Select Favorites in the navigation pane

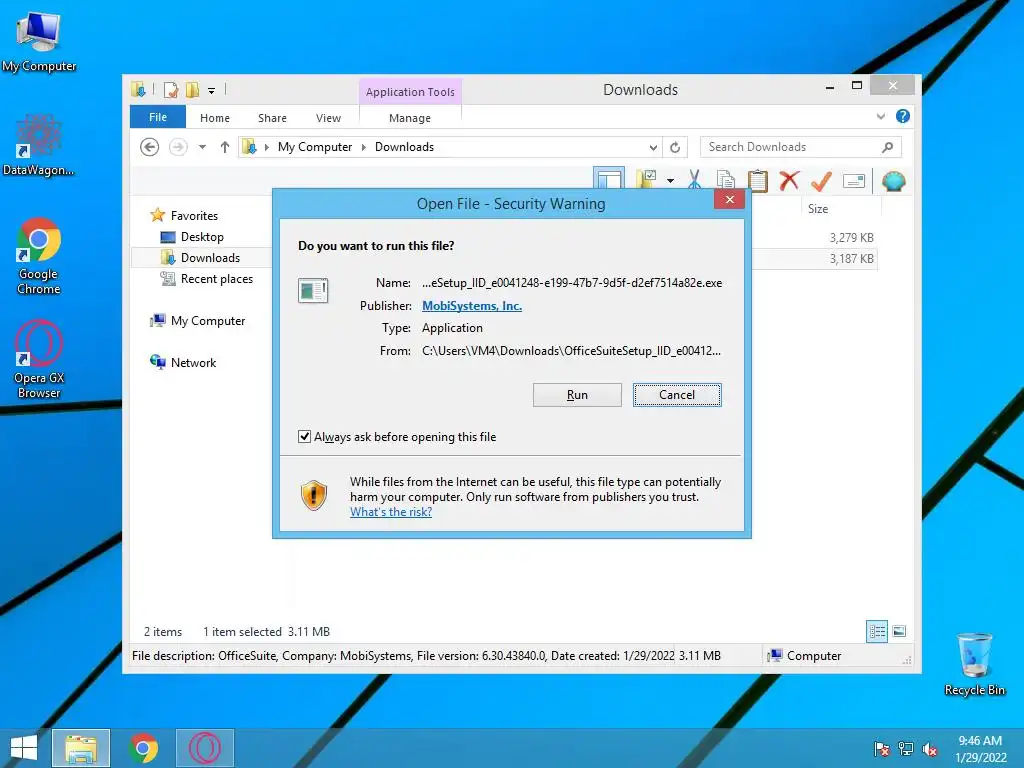(194, 216)
